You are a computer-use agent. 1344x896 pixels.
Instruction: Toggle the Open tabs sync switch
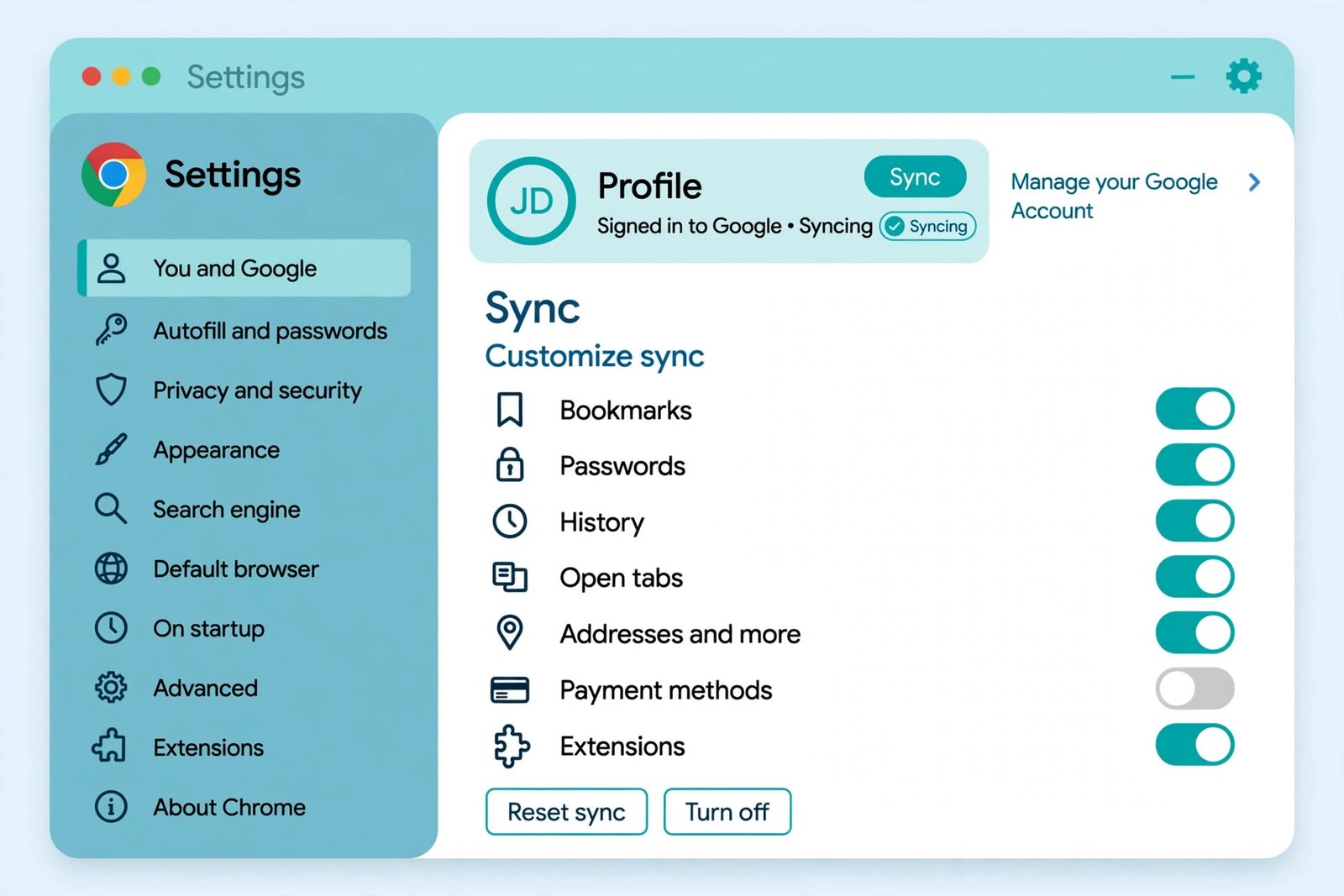click(x=1194, y=577)
